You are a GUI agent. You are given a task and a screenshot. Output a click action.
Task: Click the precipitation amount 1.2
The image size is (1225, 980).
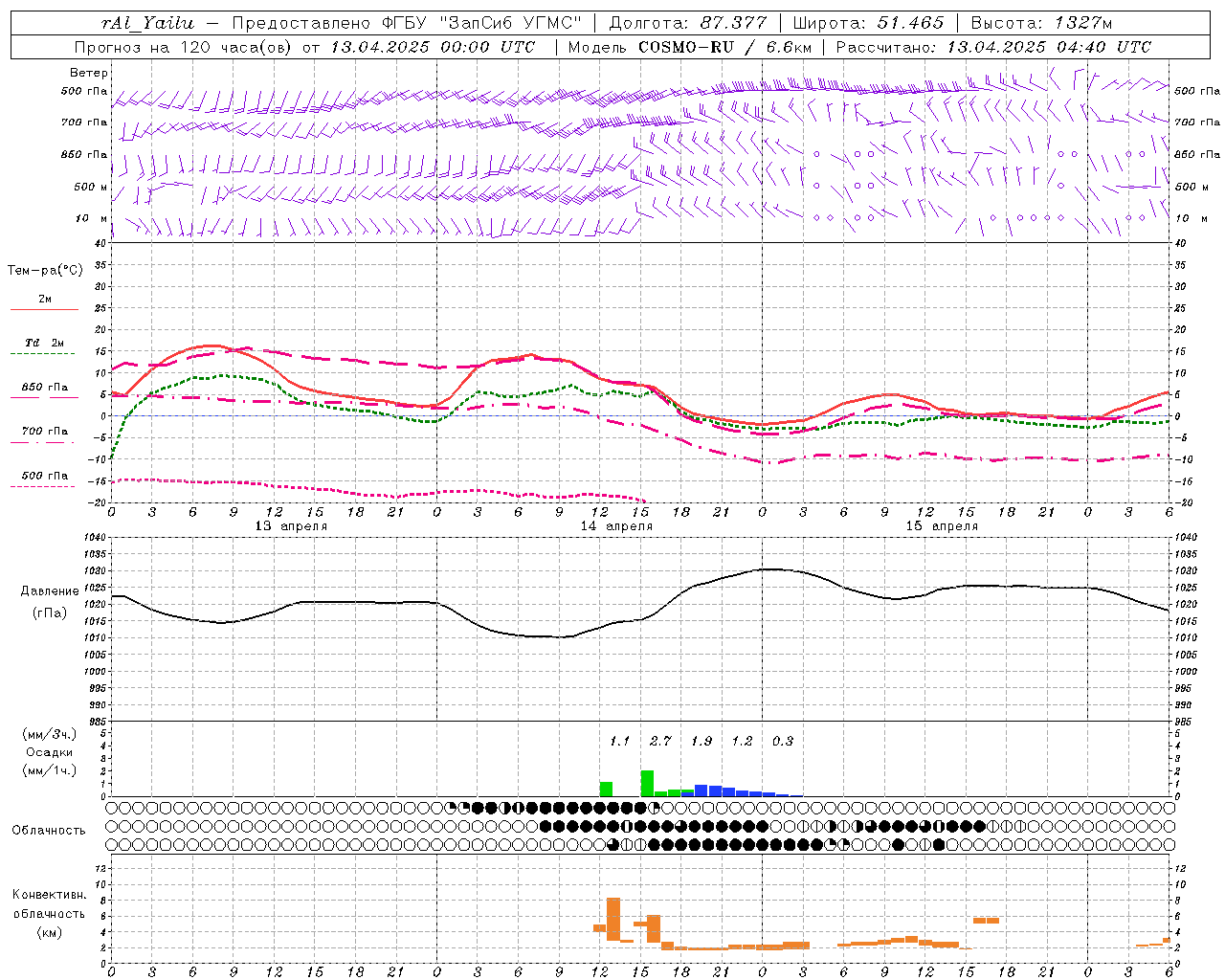point(742,742)
